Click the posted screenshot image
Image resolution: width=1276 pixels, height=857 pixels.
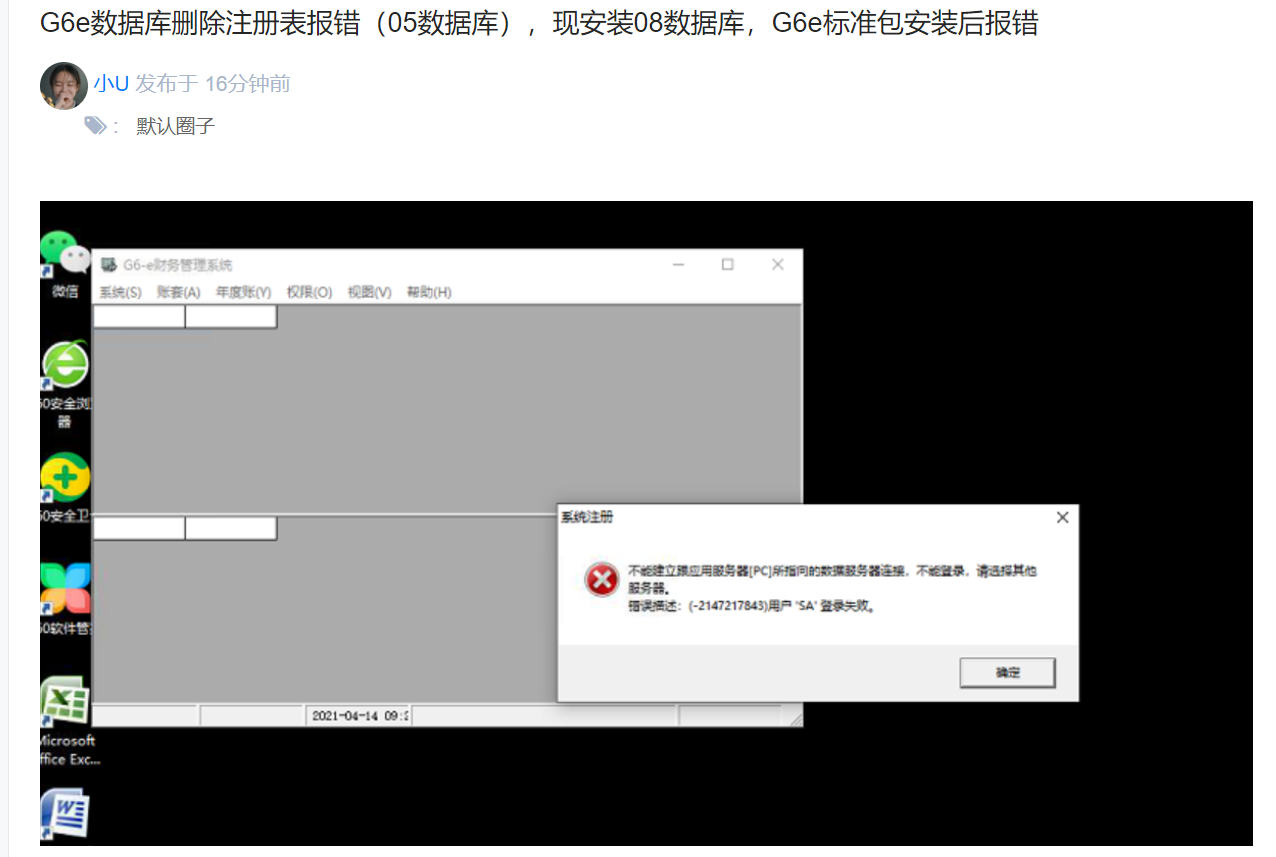point(646,523)
